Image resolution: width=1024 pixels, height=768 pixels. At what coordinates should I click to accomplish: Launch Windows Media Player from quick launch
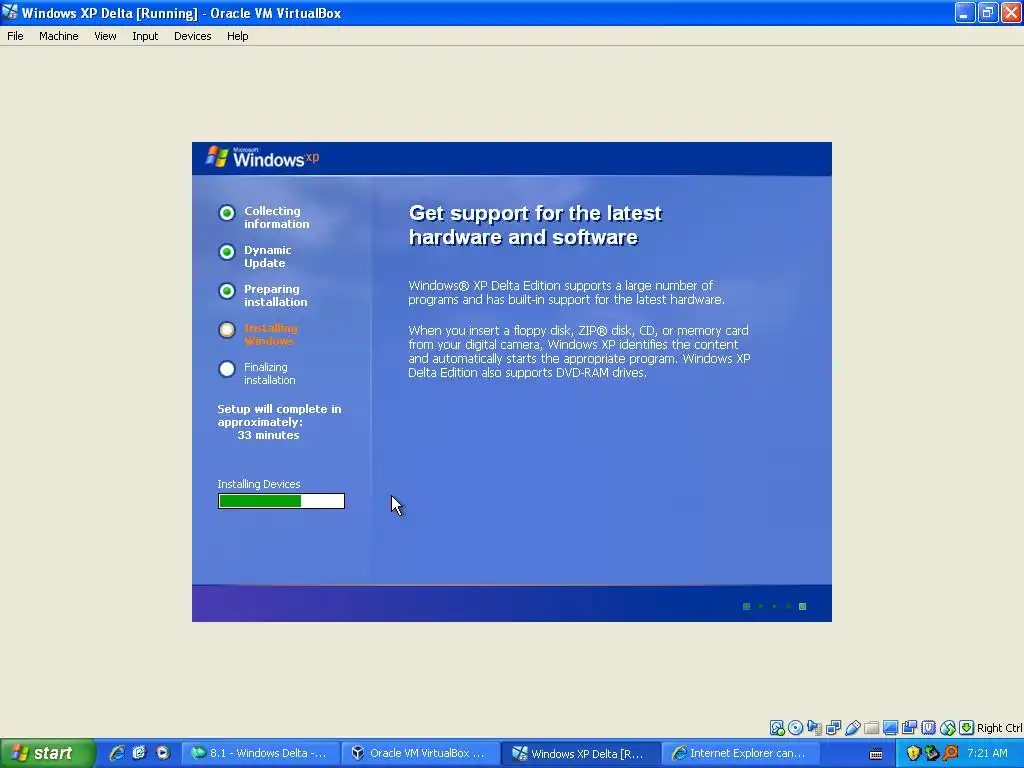point(163,753)
